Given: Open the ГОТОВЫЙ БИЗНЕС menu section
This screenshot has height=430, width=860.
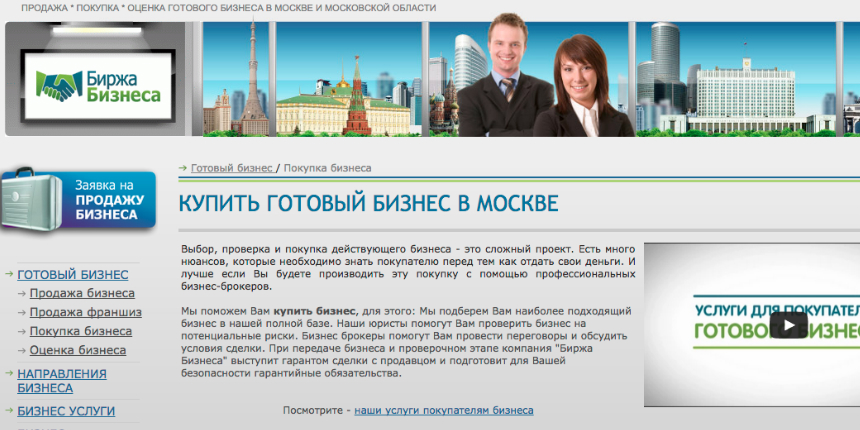Looking at the screenshot, I should tap(73, 275).
